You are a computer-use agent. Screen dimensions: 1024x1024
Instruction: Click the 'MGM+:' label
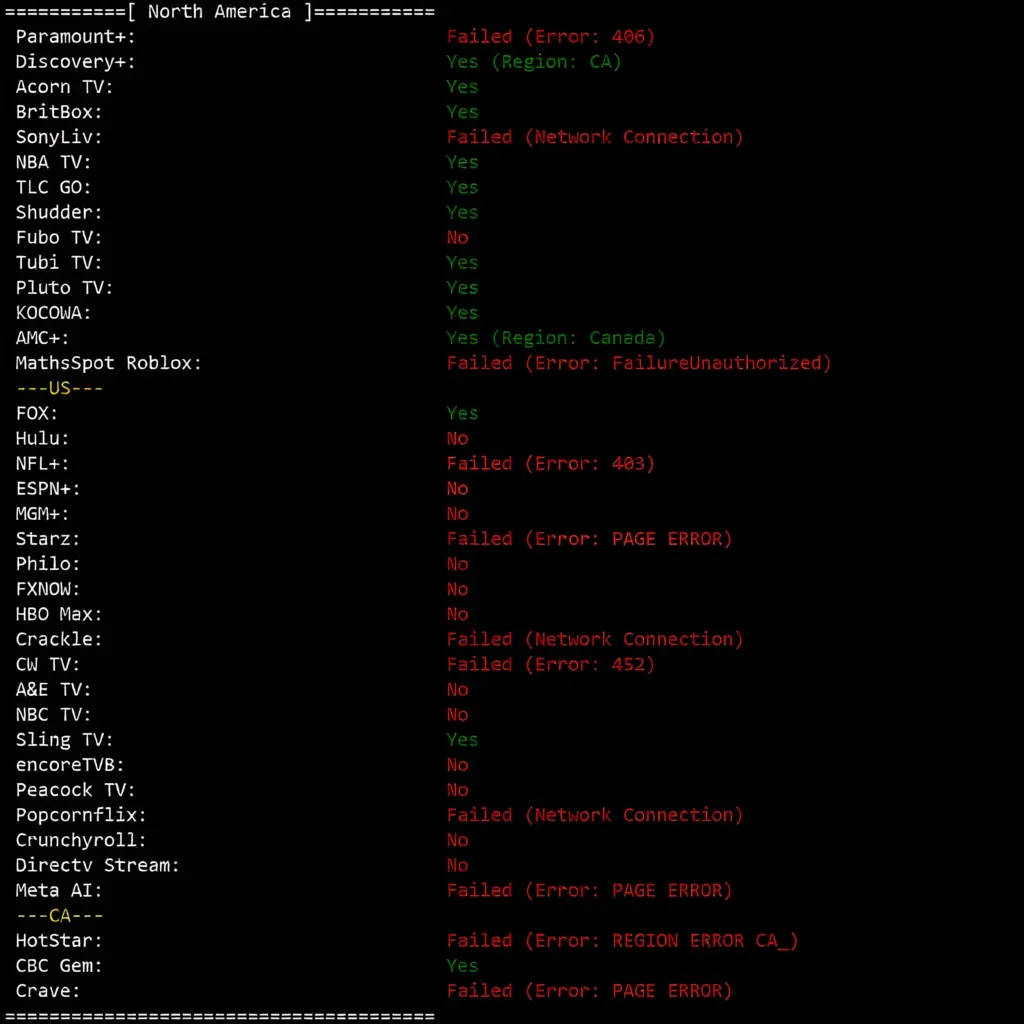[x=42, y=514]
